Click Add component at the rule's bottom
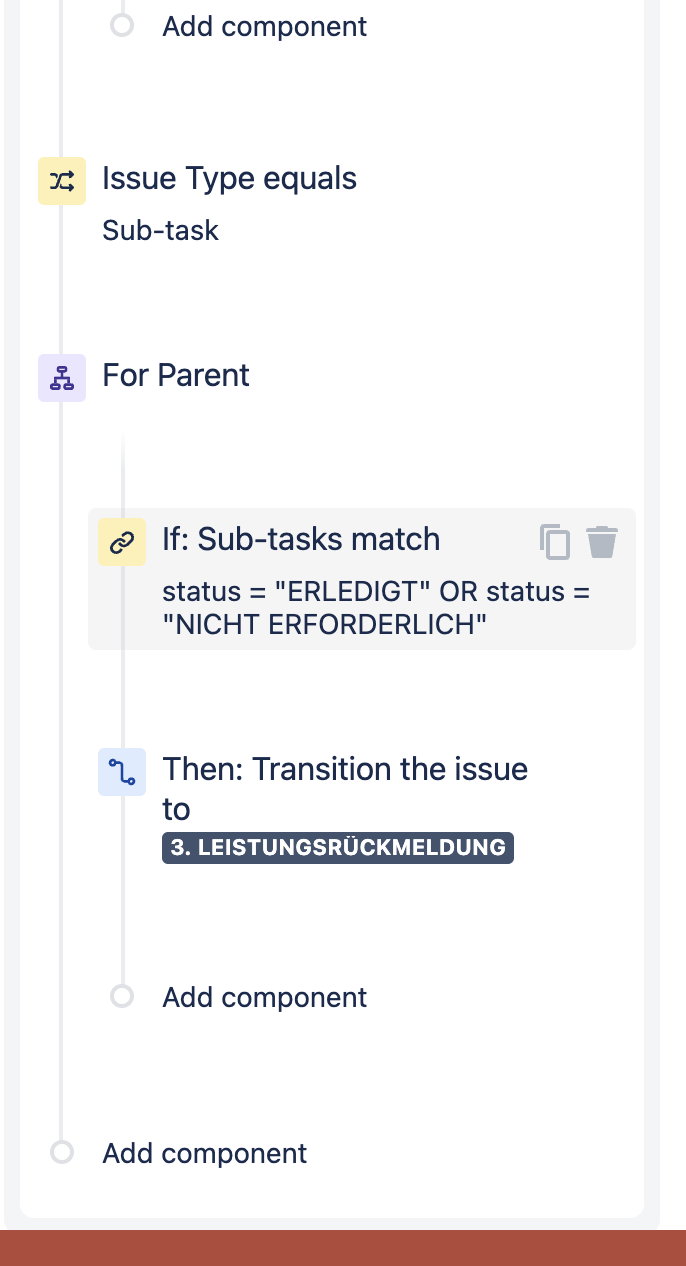Screen dimensions: 686x1266 click(204, 1152)
